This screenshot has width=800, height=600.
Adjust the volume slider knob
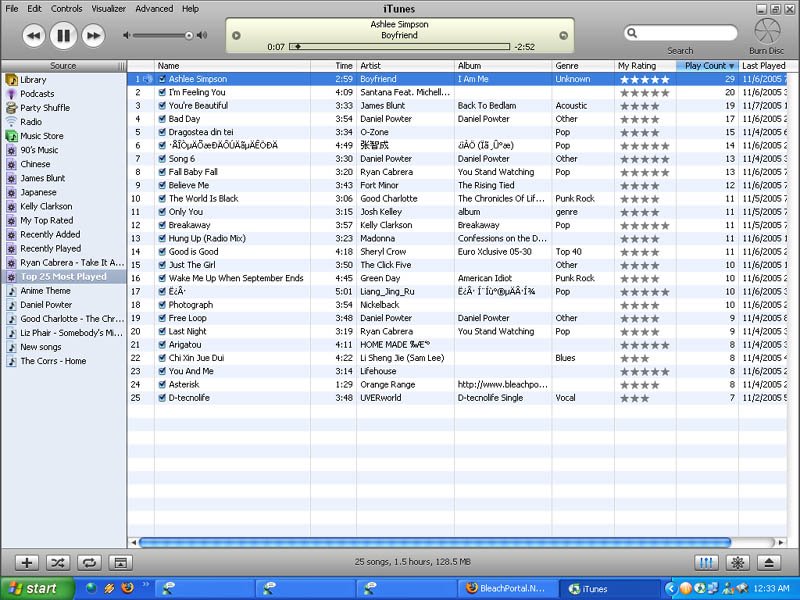[189, 35]
